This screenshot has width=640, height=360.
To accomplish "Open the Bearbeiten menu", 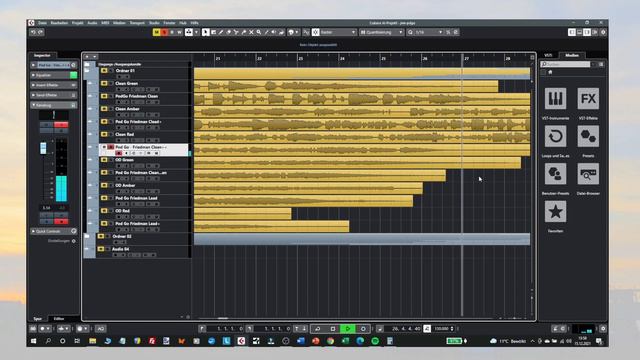I will 59,23.
